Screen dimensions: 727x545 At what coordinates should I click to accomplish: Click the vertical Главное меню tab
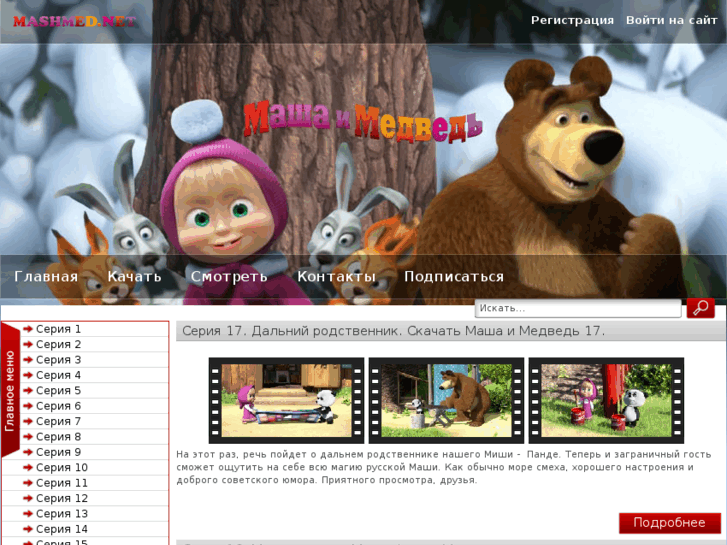[x=10, y=391]
